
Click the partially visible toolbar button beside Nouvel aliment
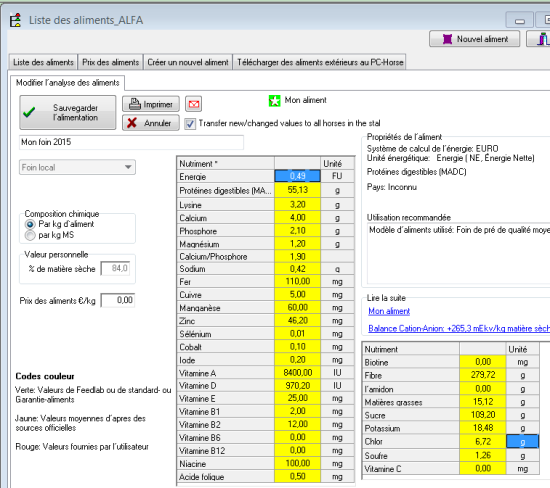click(x=538, y=39)
